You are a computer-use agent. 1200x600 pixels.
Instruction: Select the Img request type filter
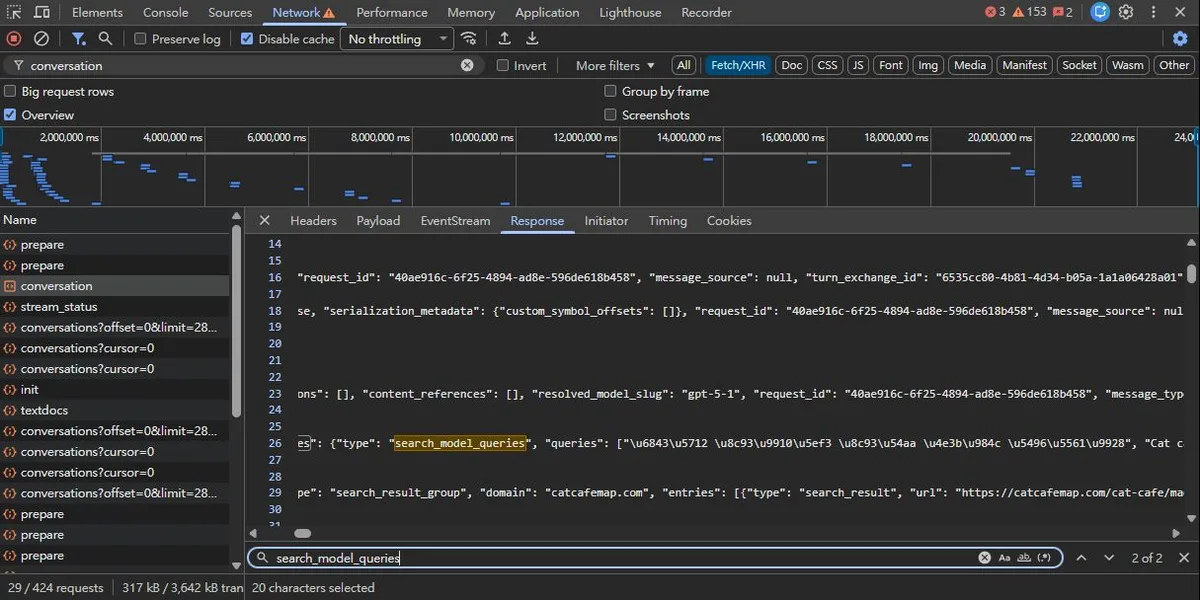(x=928, y=65)
